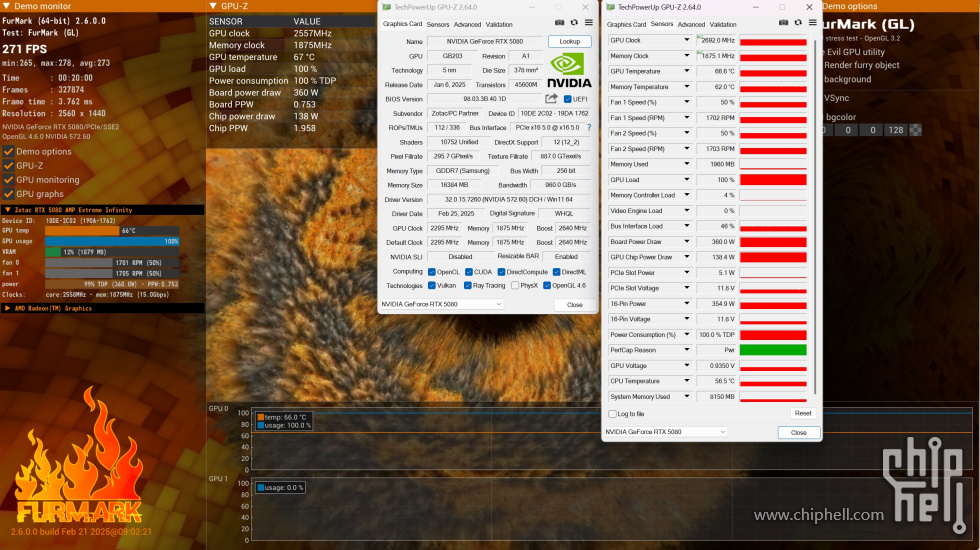Switch to Graphics Card tab in the Sensors window
The image size is (980, 550).
point(626,24)
